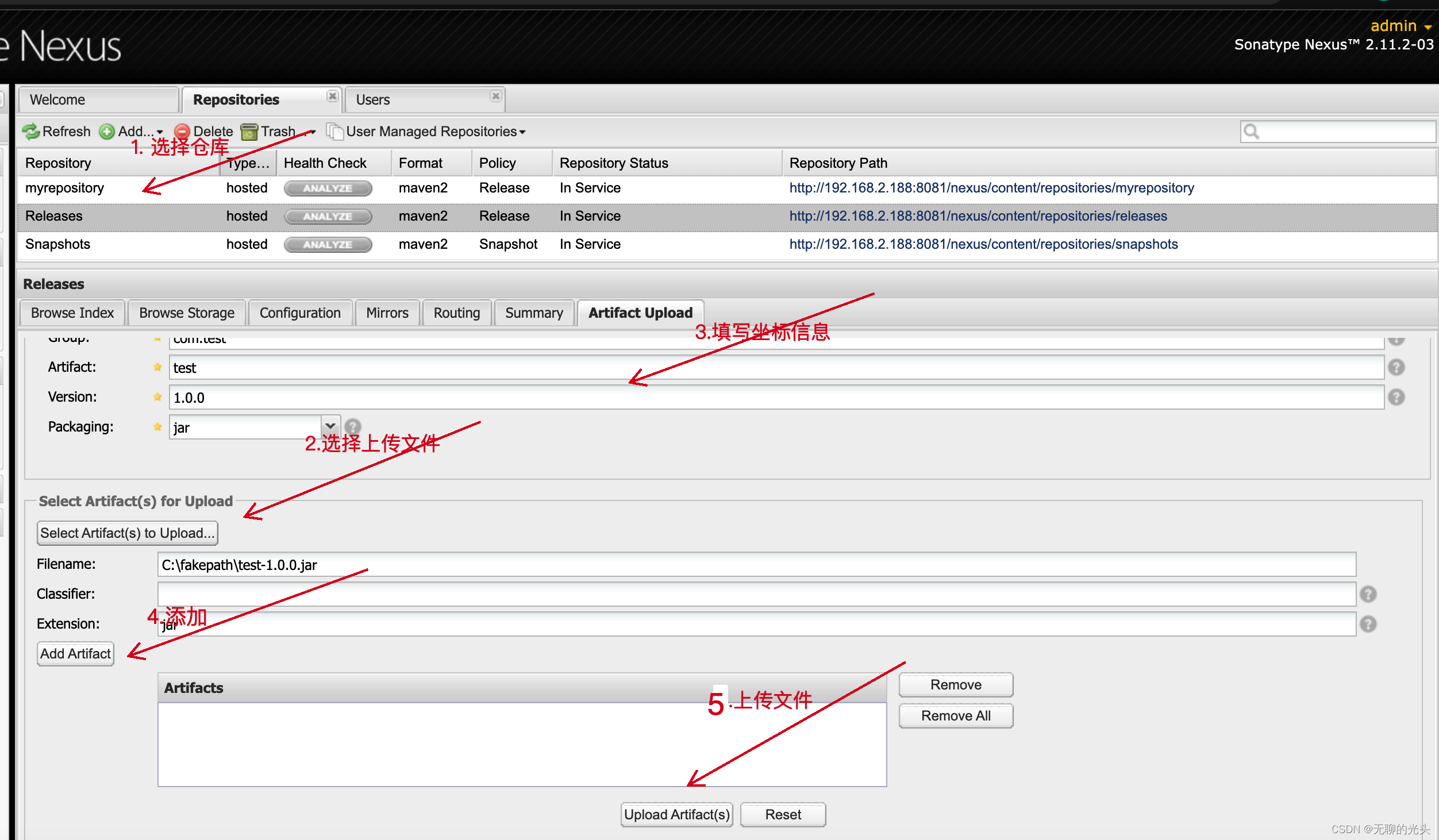The image size is (1439, 840).
Task: Click the Classifier input field
Action: (x=757, y=595)
